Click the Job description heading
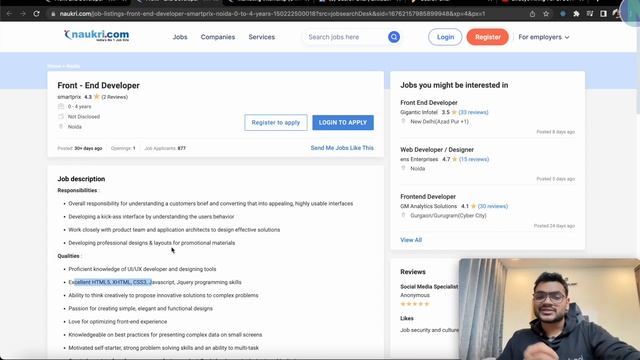 pyautogui.click(x=81, y=179)
